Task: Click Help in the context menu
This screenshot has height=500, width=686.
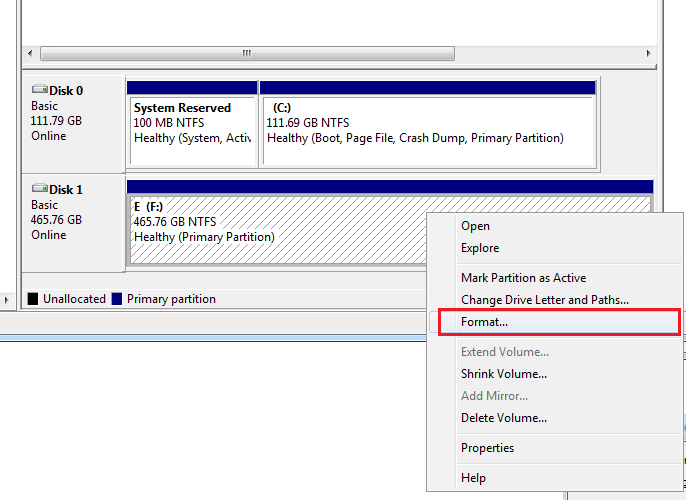Action: [x=473, y=478]
